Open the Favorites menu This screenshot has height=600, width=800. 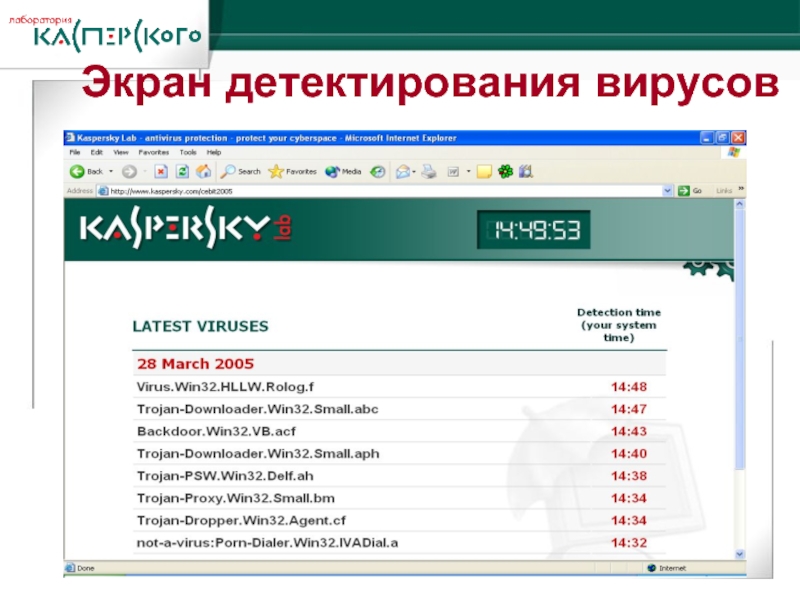point(154,152)
